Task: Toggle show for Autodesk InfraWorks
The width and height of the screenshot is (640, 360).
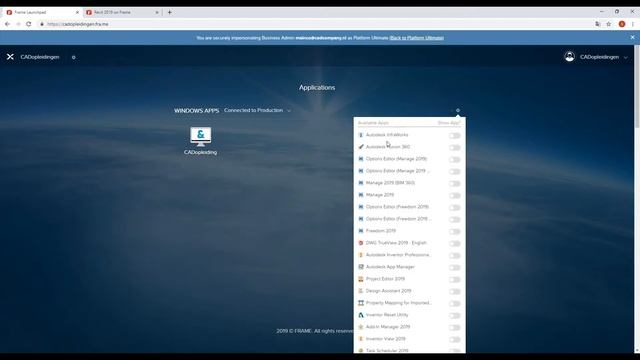Action: click(454, 136)
